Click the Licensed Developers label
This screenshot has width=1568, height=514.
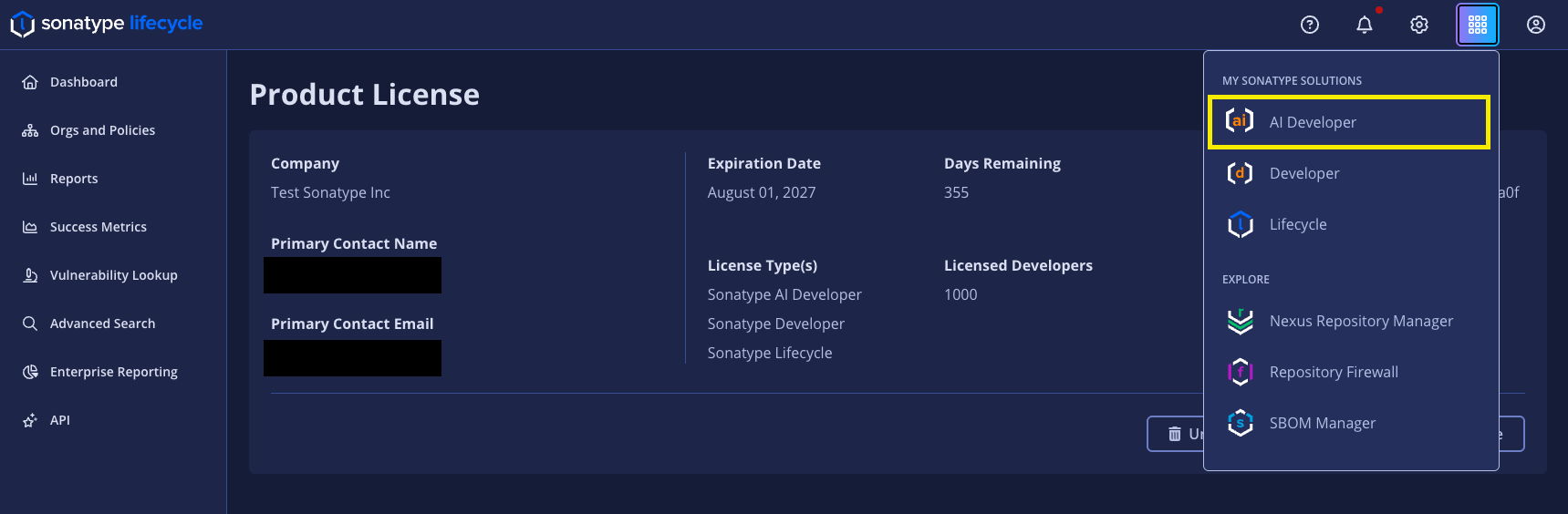pos(1018,265)
